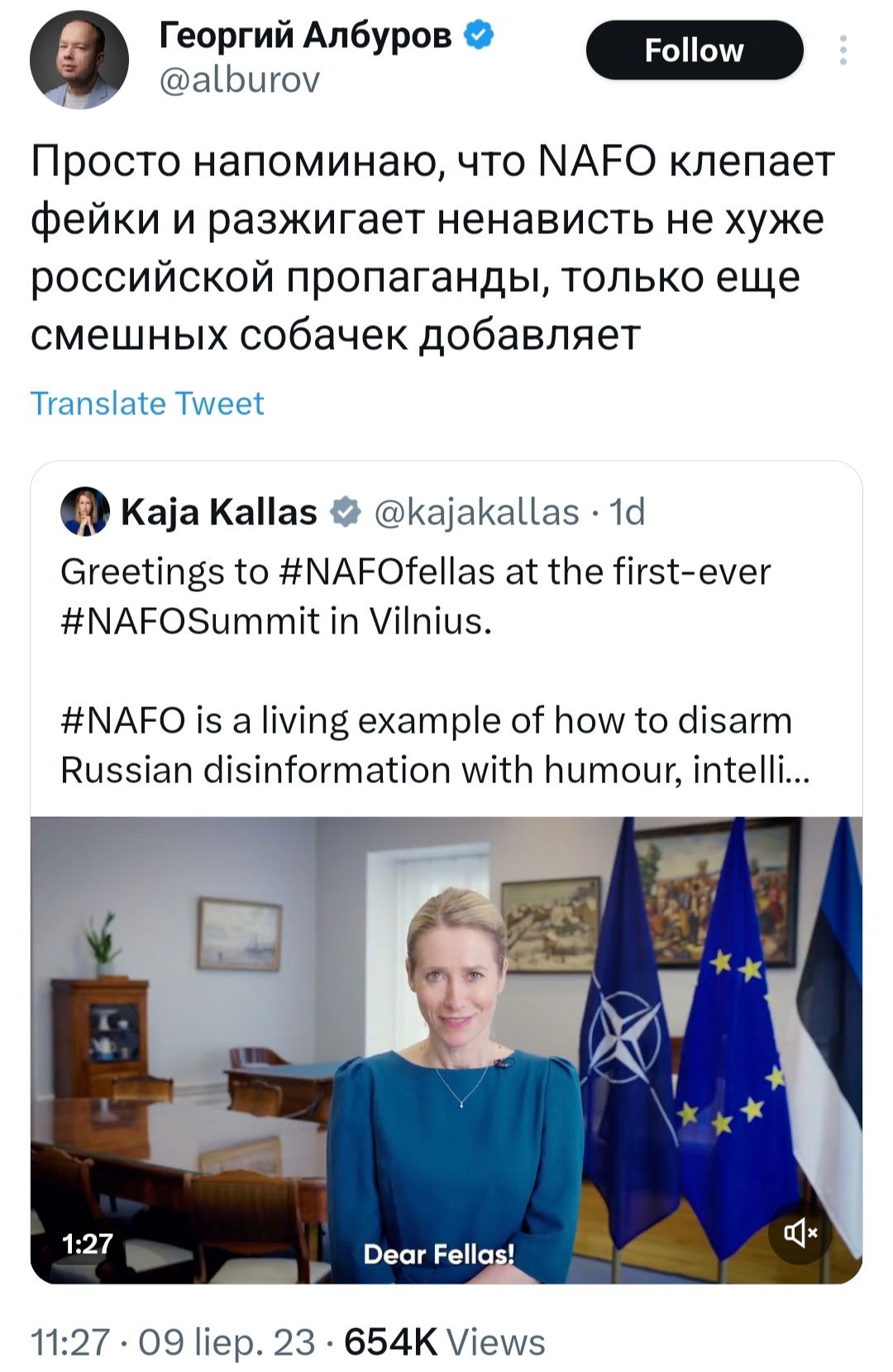Image resolution: width=893 pixels, height=1372 pixels.
Task: Click the Kaja Kallas display name
Action: pos(219,513)
